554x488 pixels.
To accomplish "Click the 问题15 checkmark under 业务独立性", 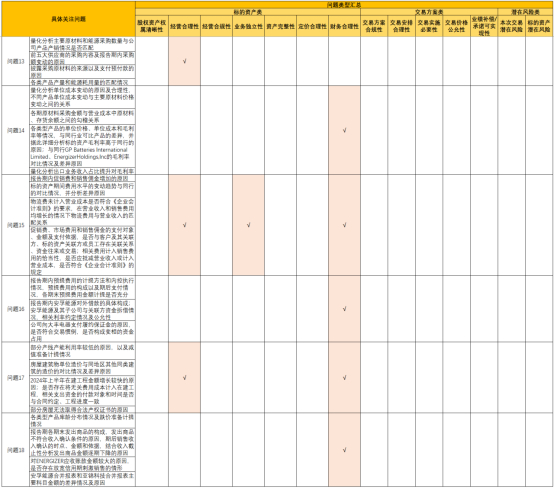I will tap(248, 225).
